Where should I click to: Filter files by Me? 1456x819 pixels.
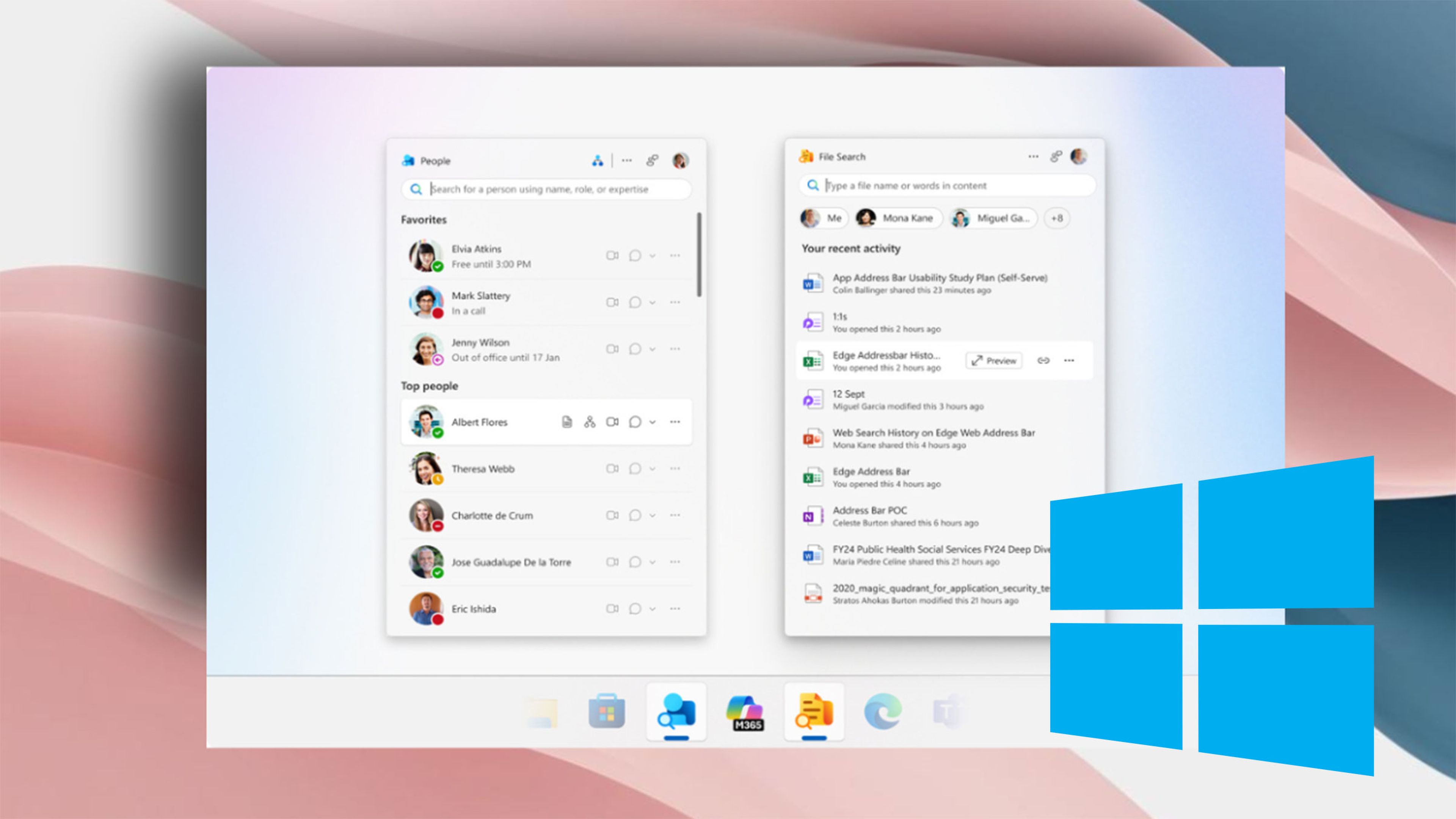[824, 218]
